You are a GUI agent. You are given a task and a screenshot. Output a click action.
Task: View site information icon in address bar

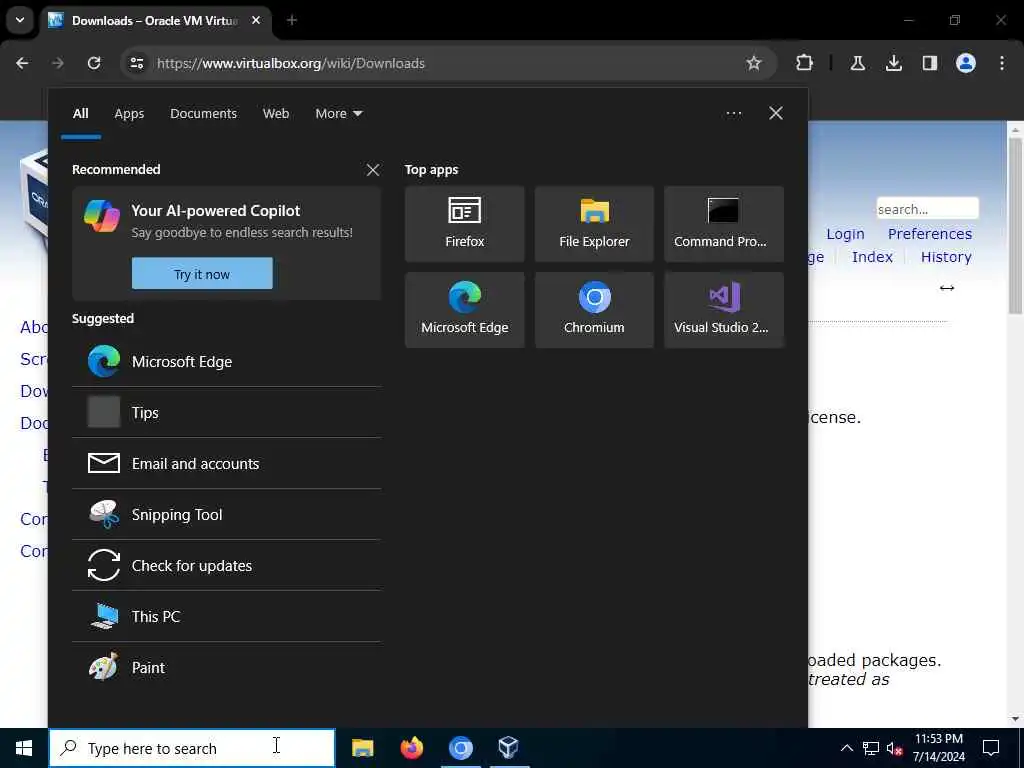(136, 63)
